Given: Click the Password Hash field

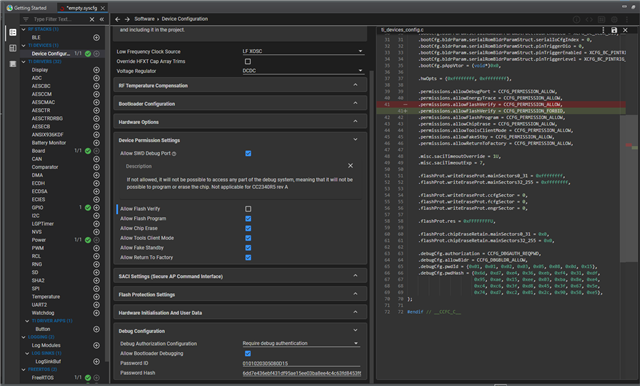Looking at the screenshot, I should pyautogui.click(x=301, y=373).
